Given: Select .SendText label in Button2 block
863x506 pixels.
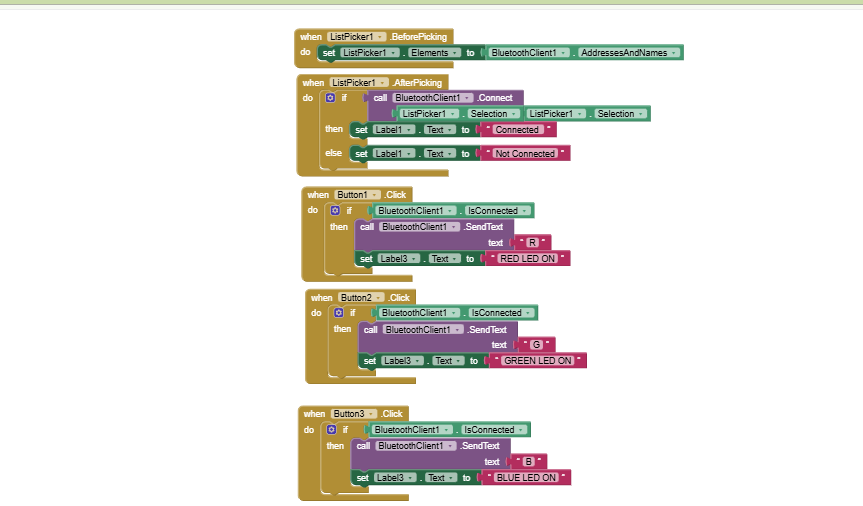Looking at the screenshot, I should [487, 330].
